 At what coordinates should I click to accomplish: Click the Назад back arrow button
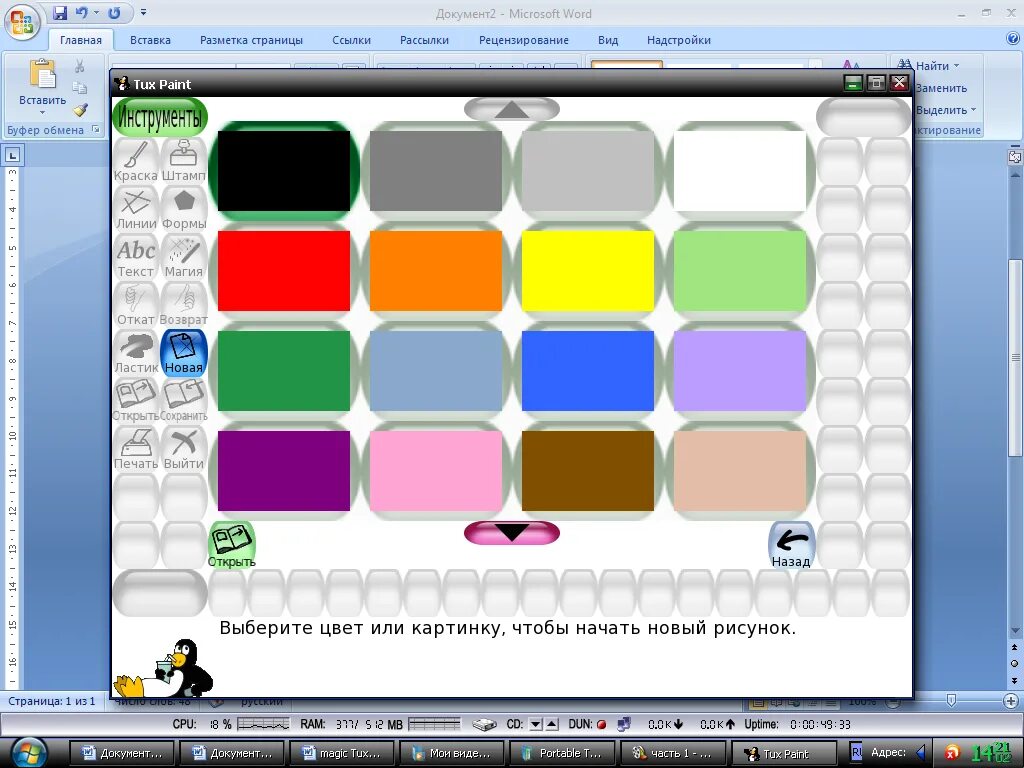[x=791, y=545]
